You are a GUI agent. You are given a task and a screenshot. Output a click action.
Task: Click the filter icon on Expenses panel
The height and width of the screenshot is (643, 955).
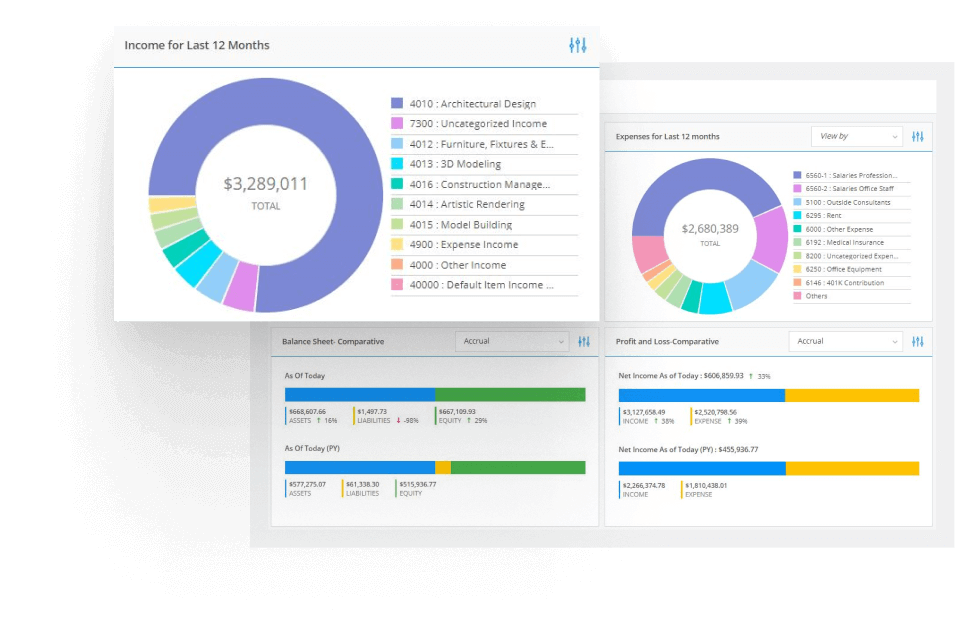[917, 136]
